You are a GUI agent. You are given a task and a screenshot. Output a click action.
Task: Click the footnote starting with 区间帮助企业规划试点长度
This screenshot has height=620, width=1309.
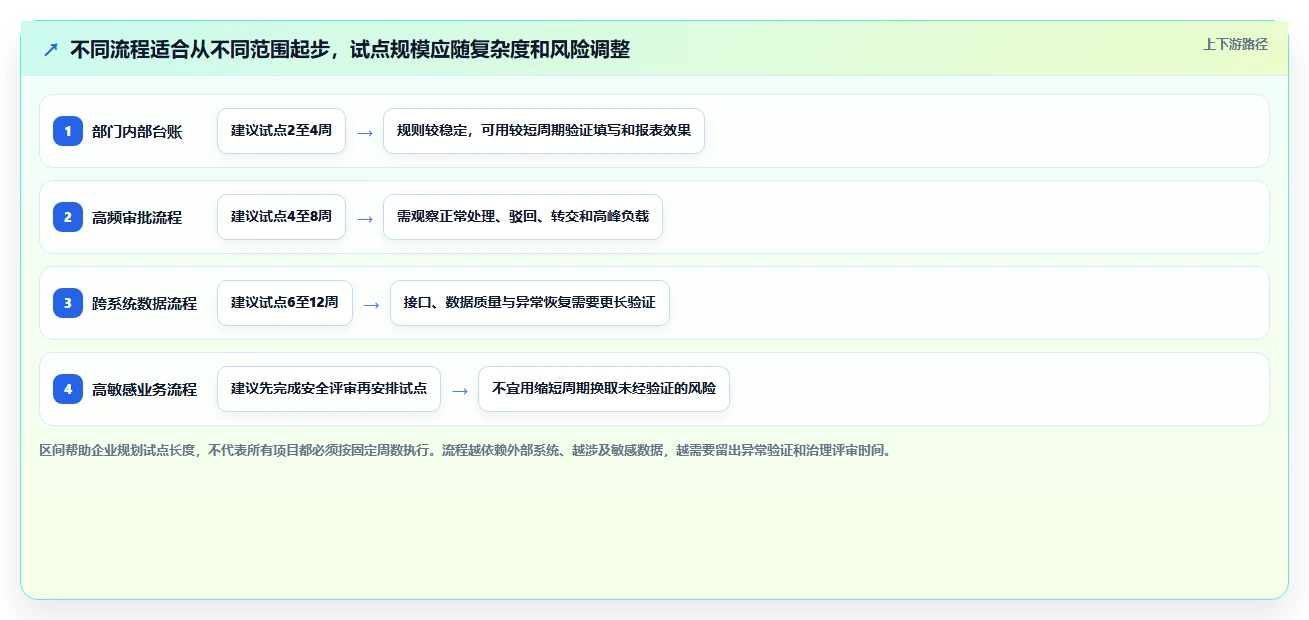click(x=465, y=451)
